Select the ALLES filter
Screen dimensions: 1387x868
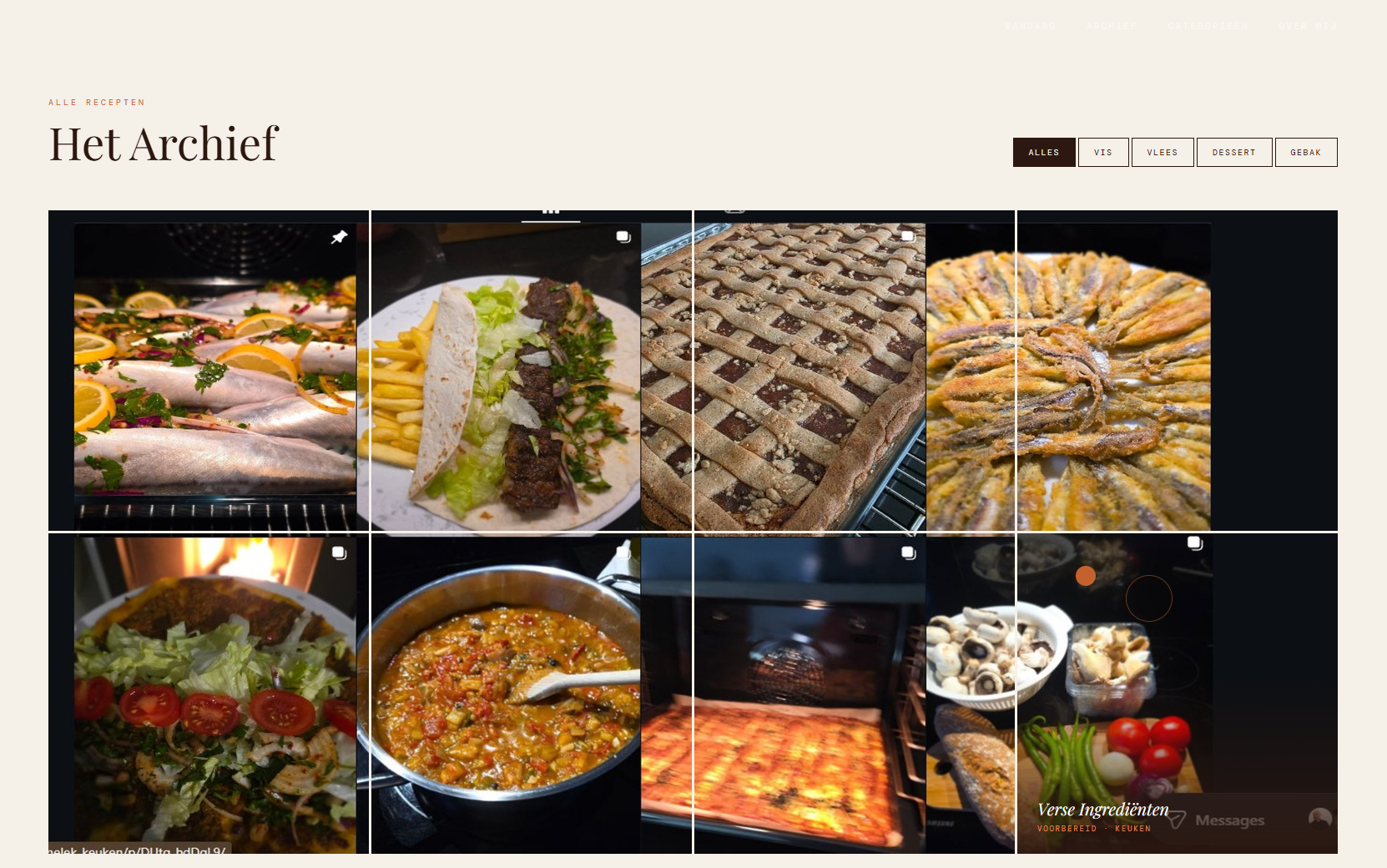point(1044,152)
